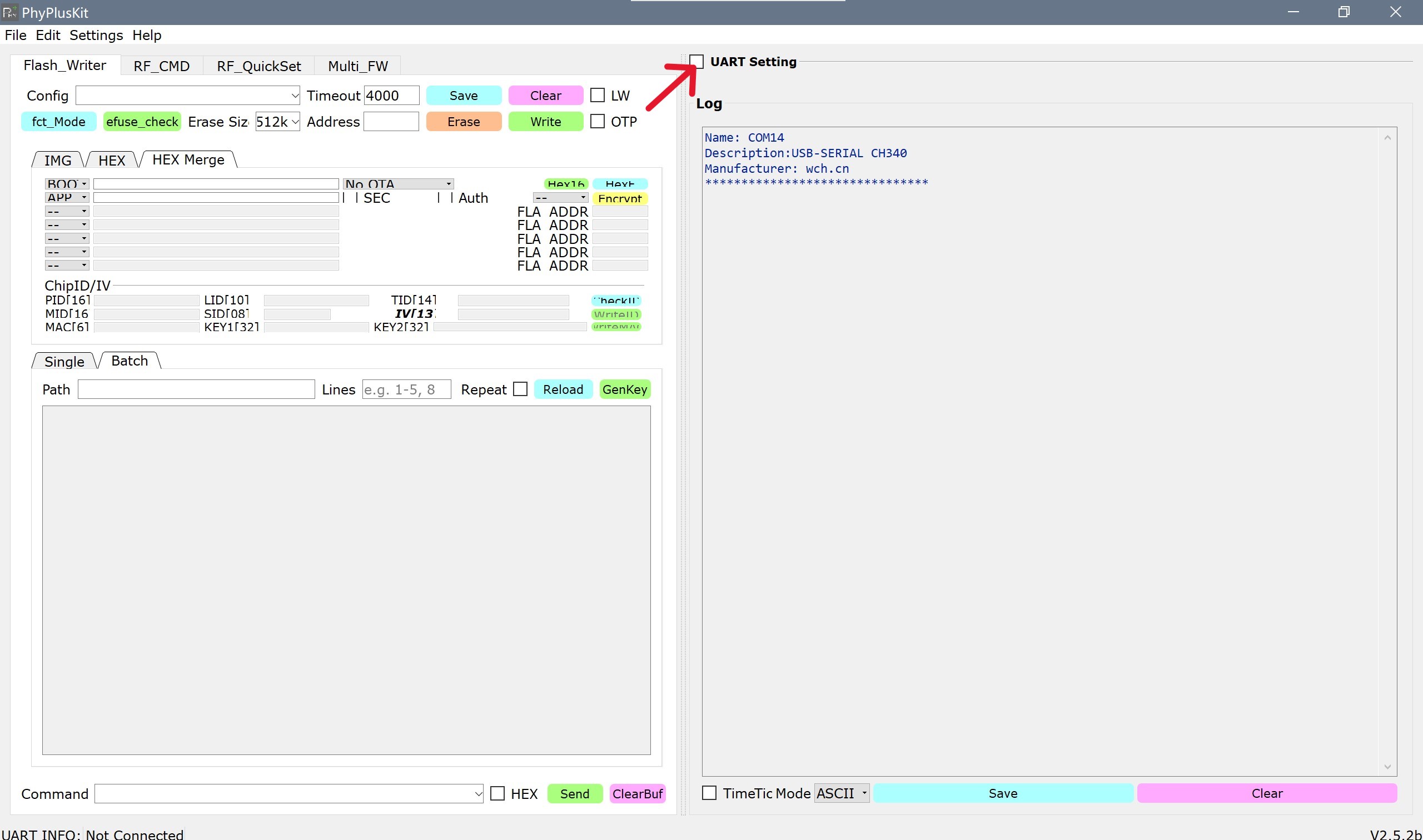Click the Timeout field showing 4000
The image size is (1423, 840).
pyautogui.click(x=391, y=95)
